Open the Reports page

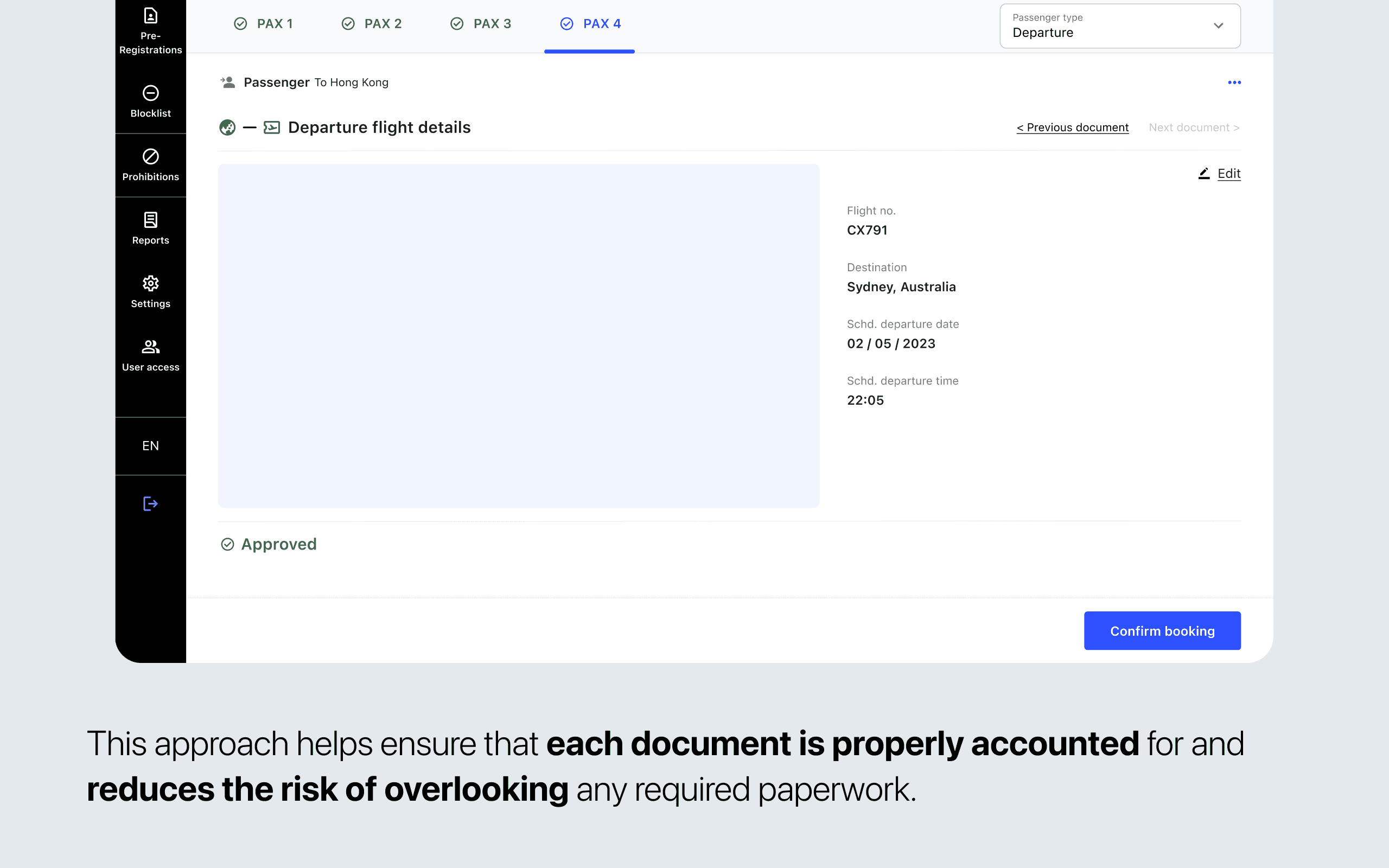(x=150, y=228)
